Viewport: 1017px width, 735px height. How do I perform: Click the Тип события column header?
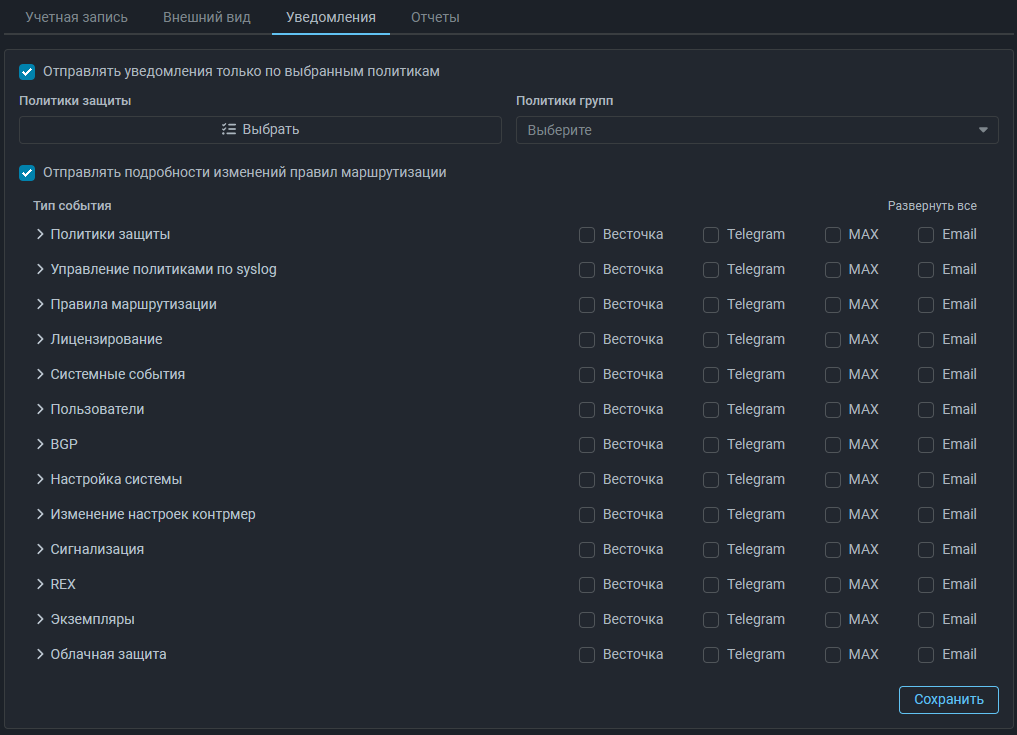(x=72, y=206)
